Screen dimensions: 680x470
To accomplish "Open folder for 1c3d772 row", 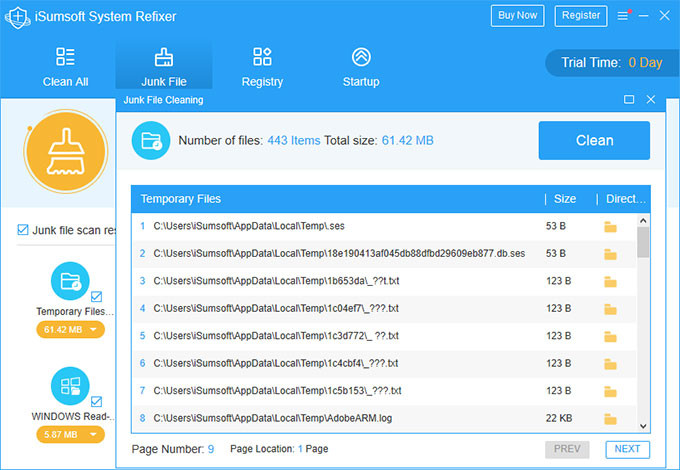I will 610,336.
